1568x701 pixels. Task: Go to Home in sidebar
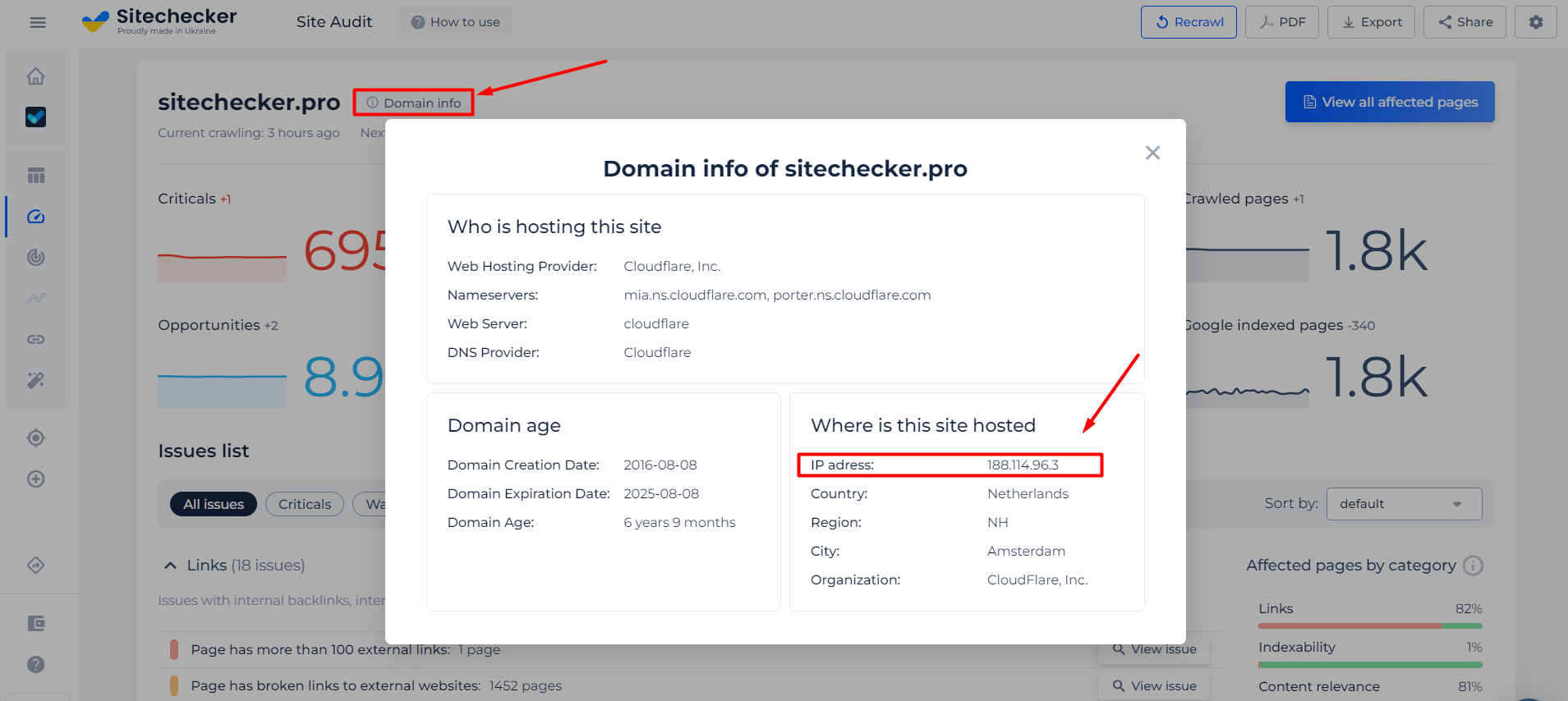pyautogui.click(x=36, y=76)
